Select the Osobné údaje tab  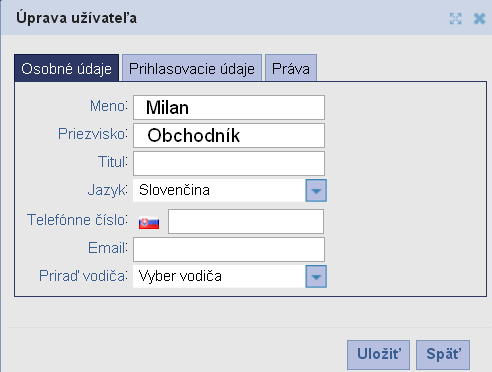(66, 68)
